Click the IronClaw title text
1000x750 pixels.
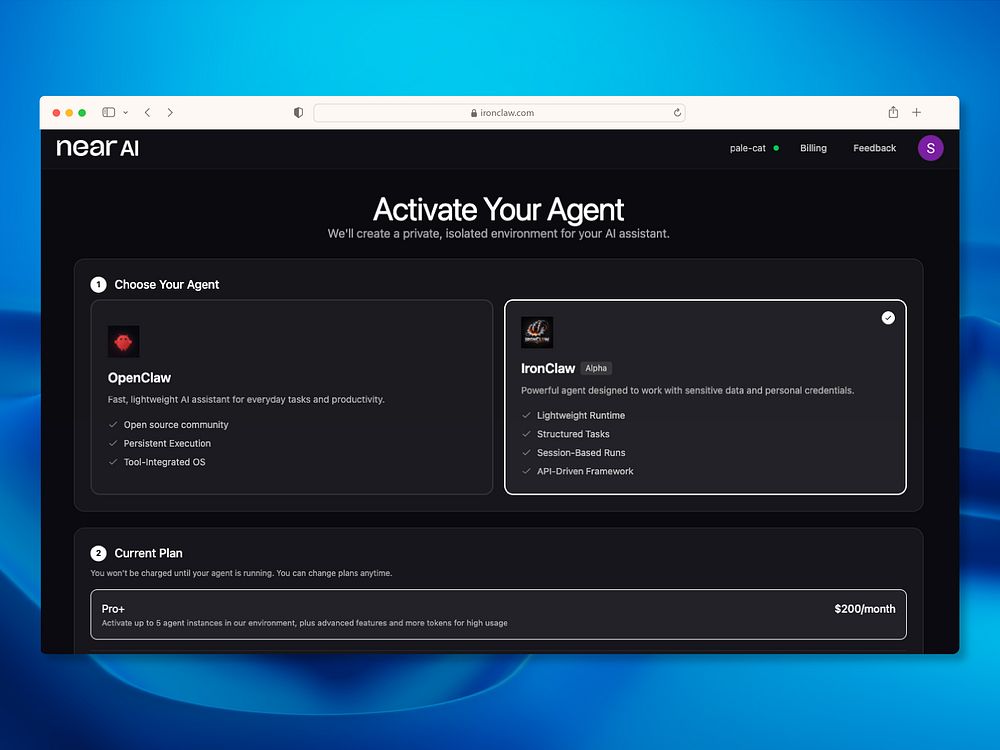click(x=548, y=368)
